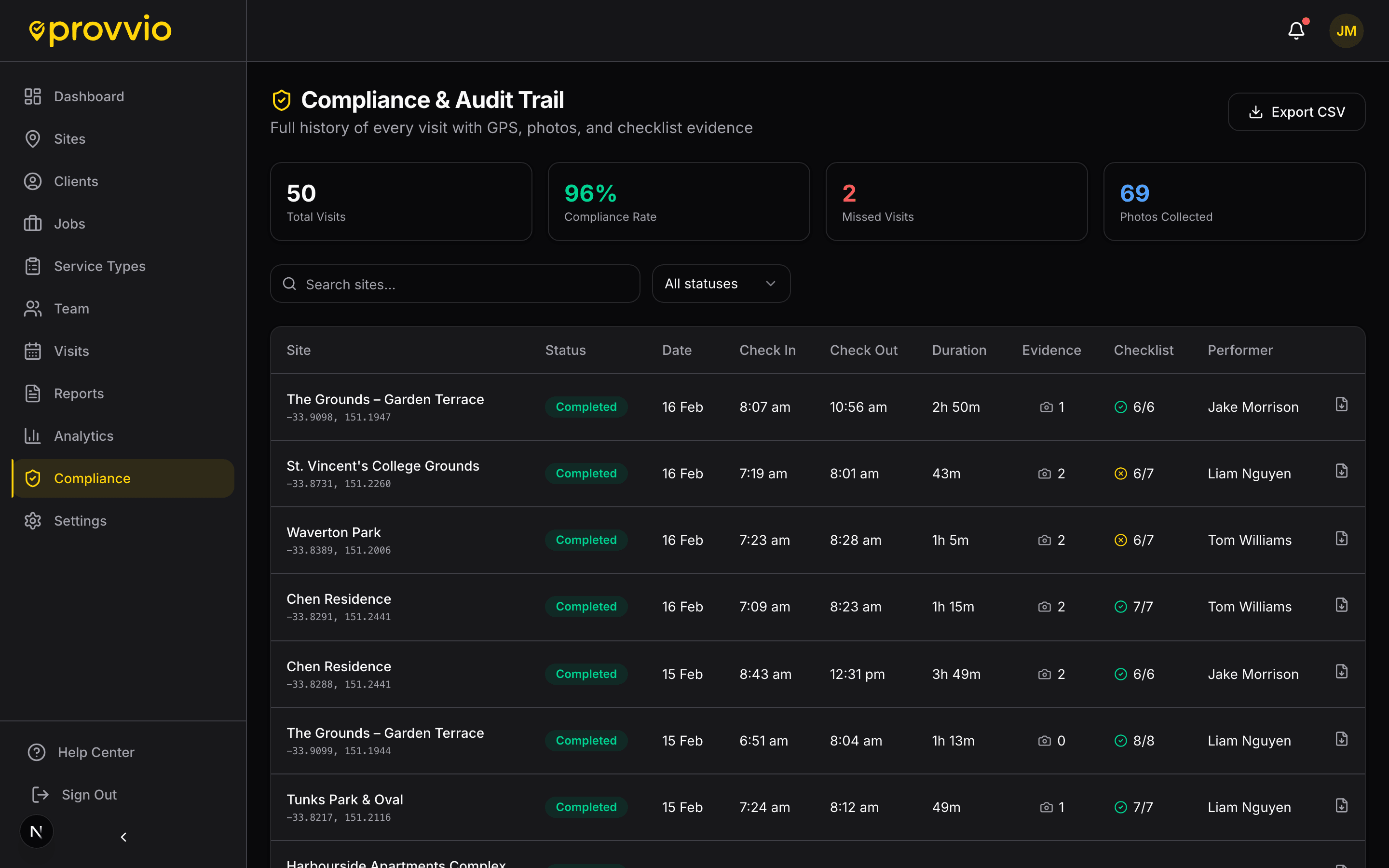Viewport: 1389px width, 868px height.
Task: Download the Garden Terrace visit record icon
Action: (x=1341, y=404)
